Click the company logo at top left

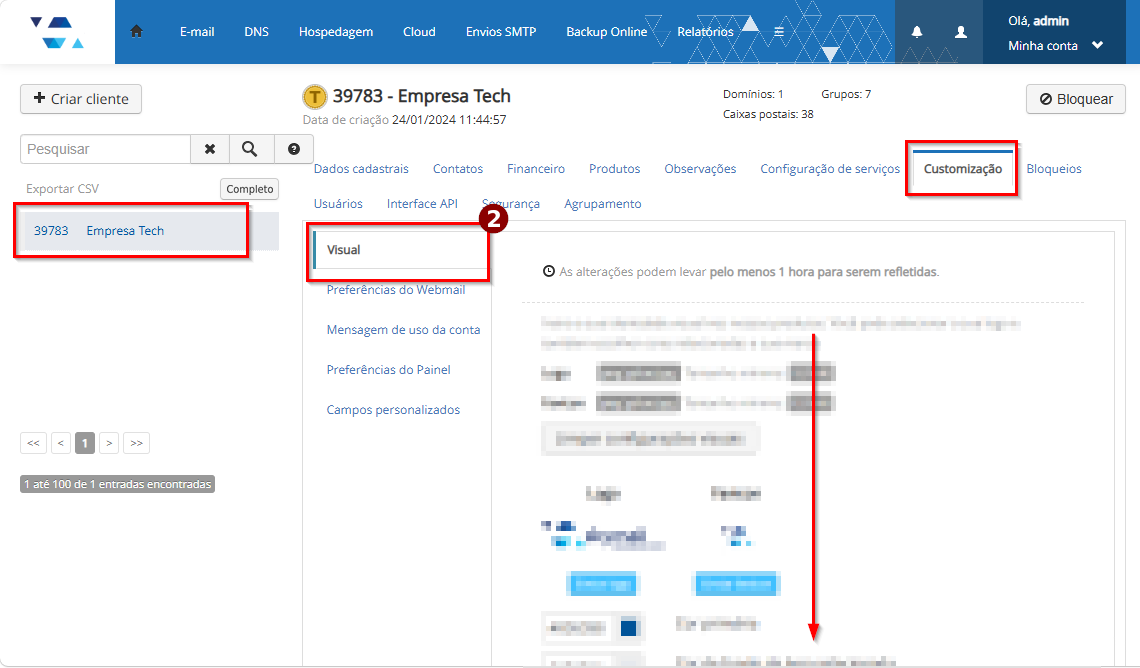pos(57,32)
